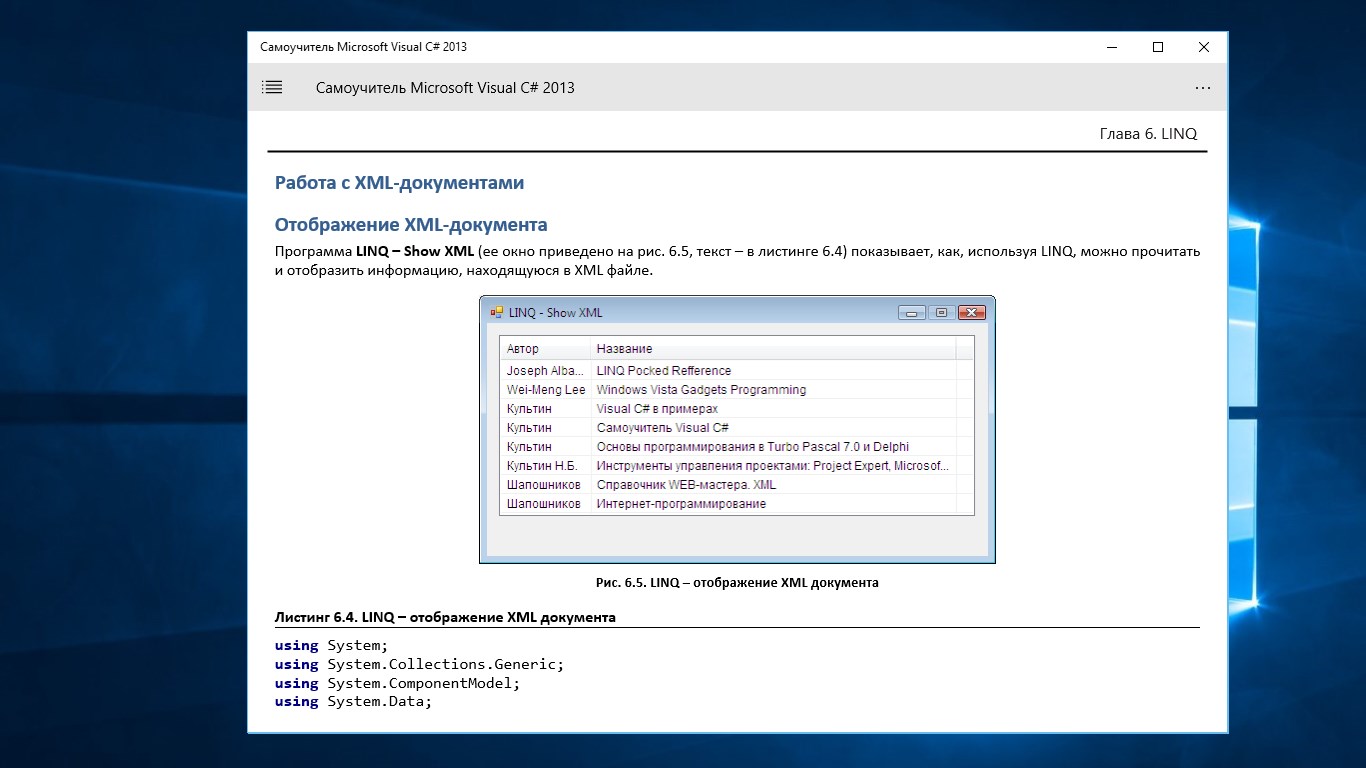Screen dimensions: 1366x768
Task: Click bold text LINQ – Show XML in paragraph
Action: click(x=415, y=252)
